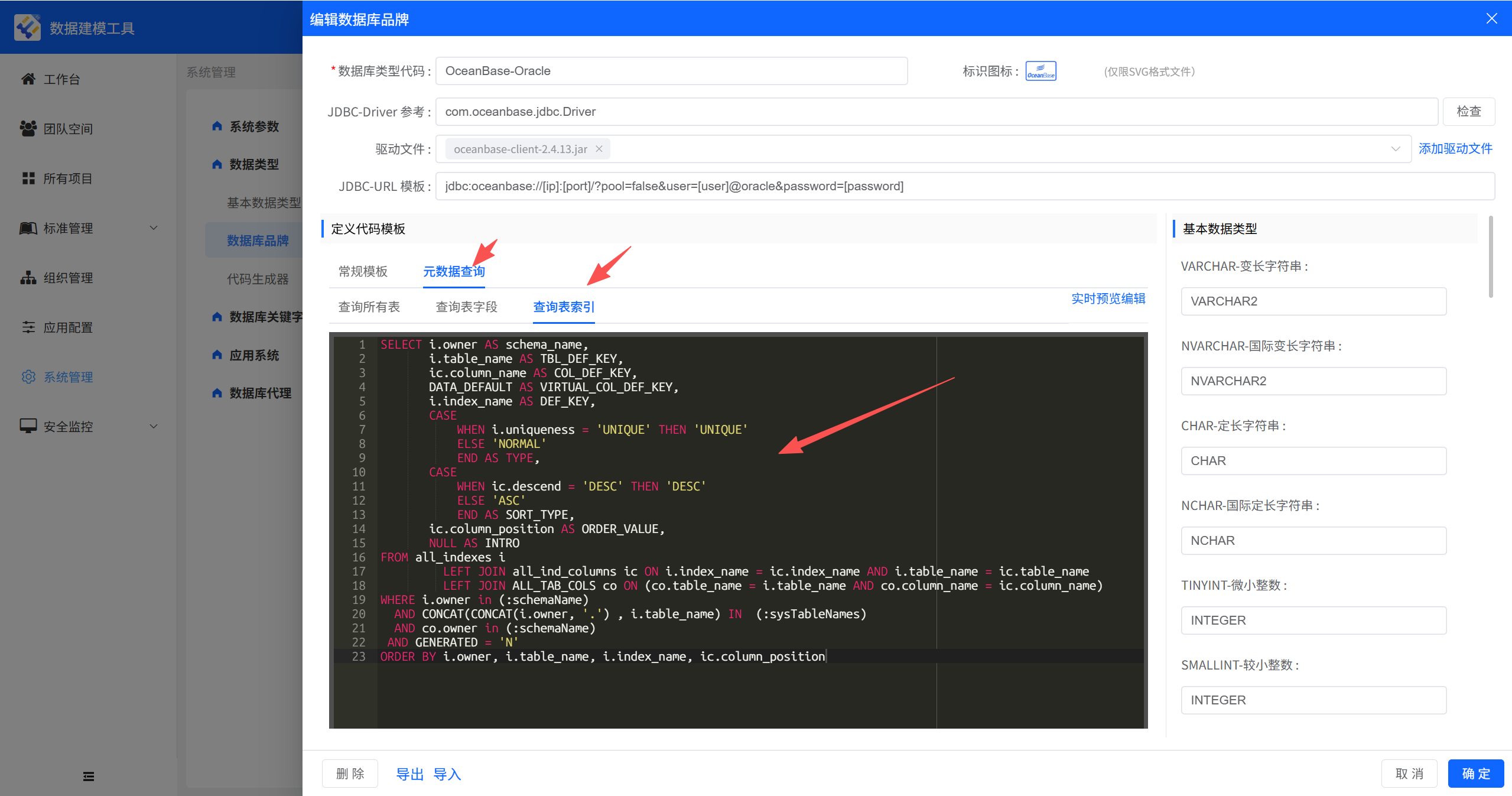
Task: Click the 添加驱动文件 link
Action: (1455, 149)
